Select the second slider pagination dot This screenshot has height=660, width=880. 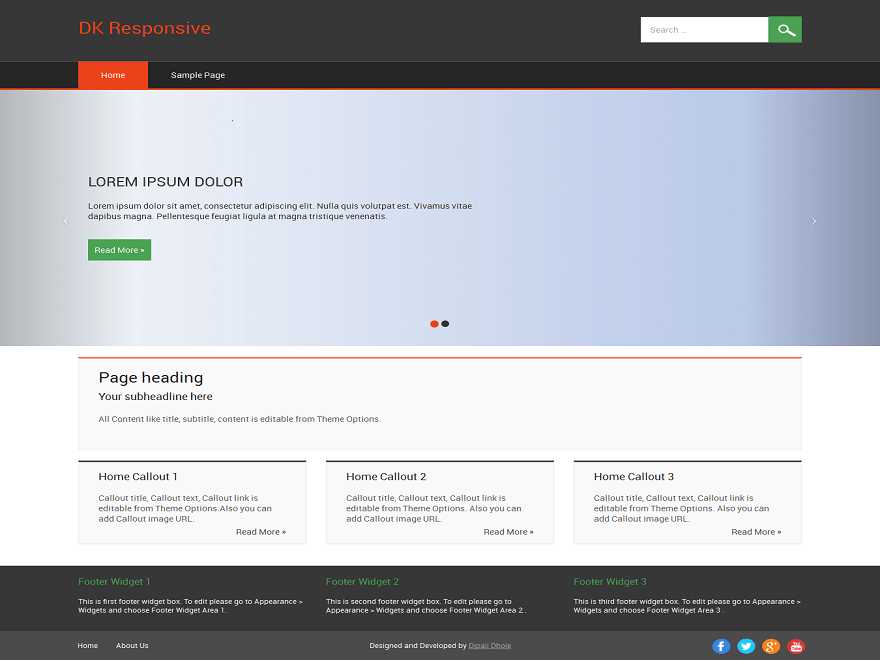(x=445, y=323)
